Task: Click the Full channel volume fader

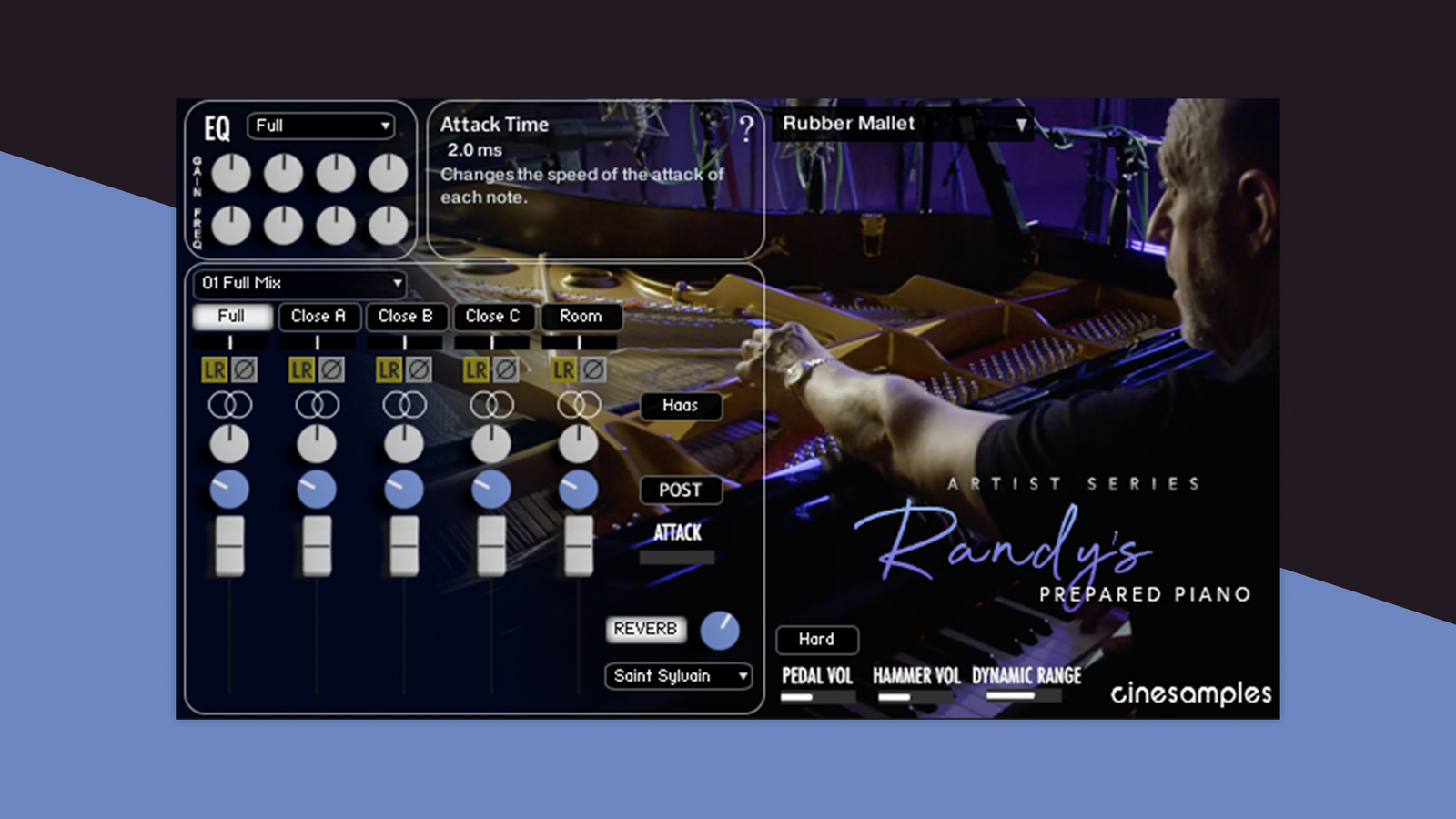Action: (229, 546)
